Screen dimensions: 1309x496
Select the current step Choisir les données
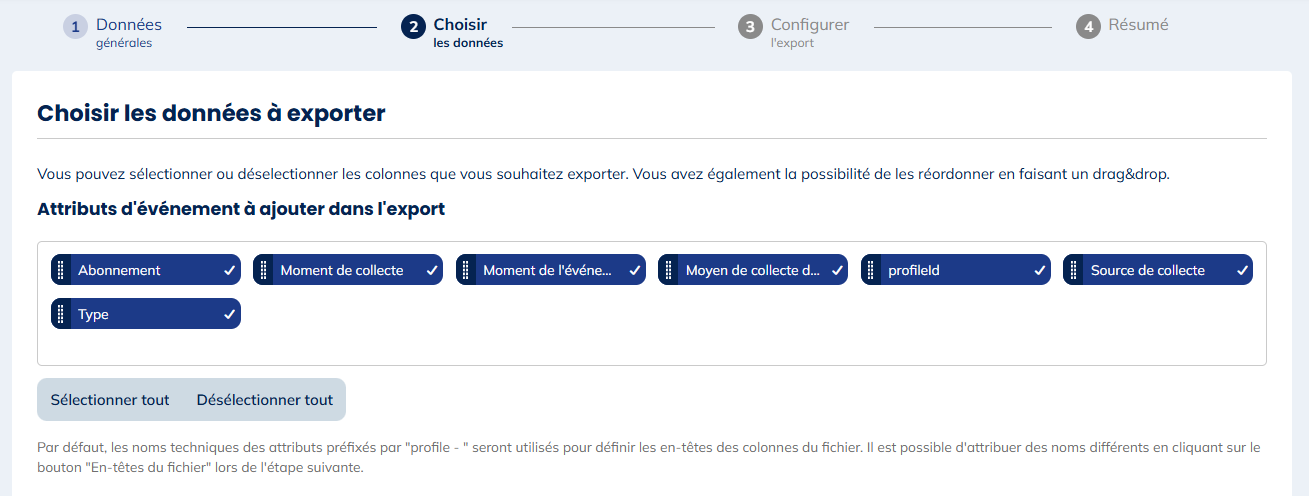(453, 31)
